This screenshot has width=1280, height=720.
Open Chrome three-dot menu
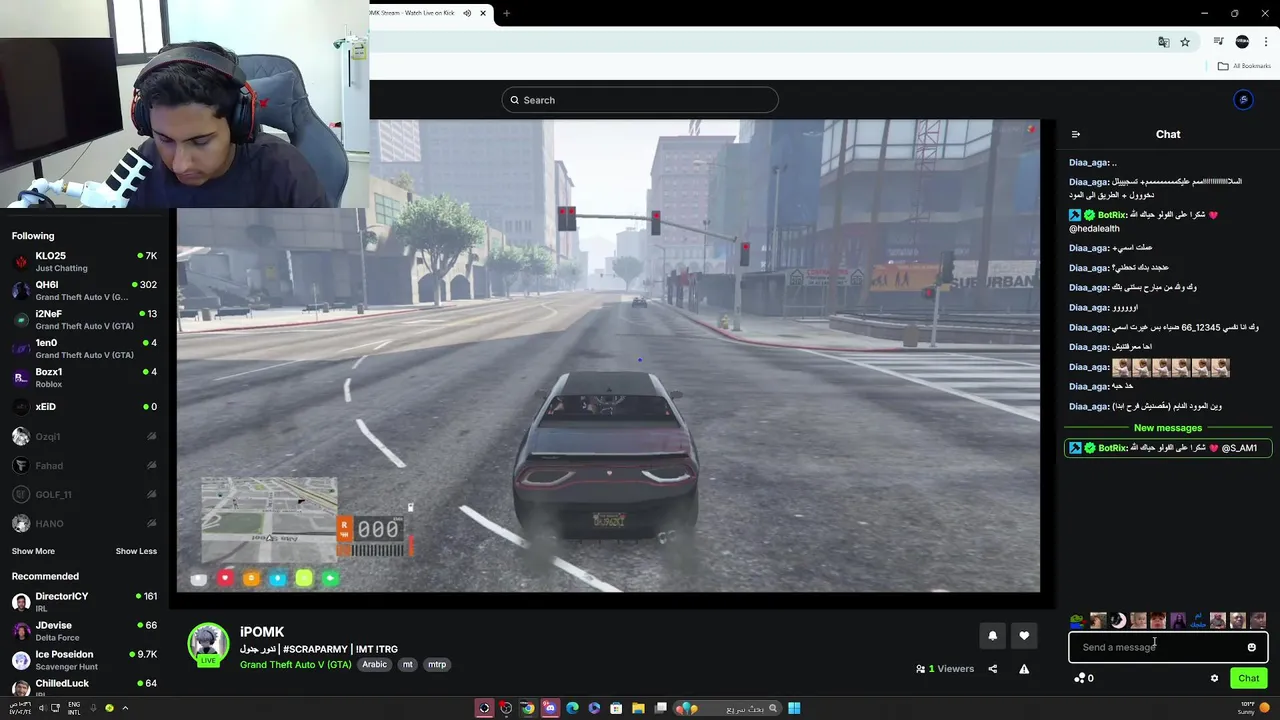tap(1266, 42)
